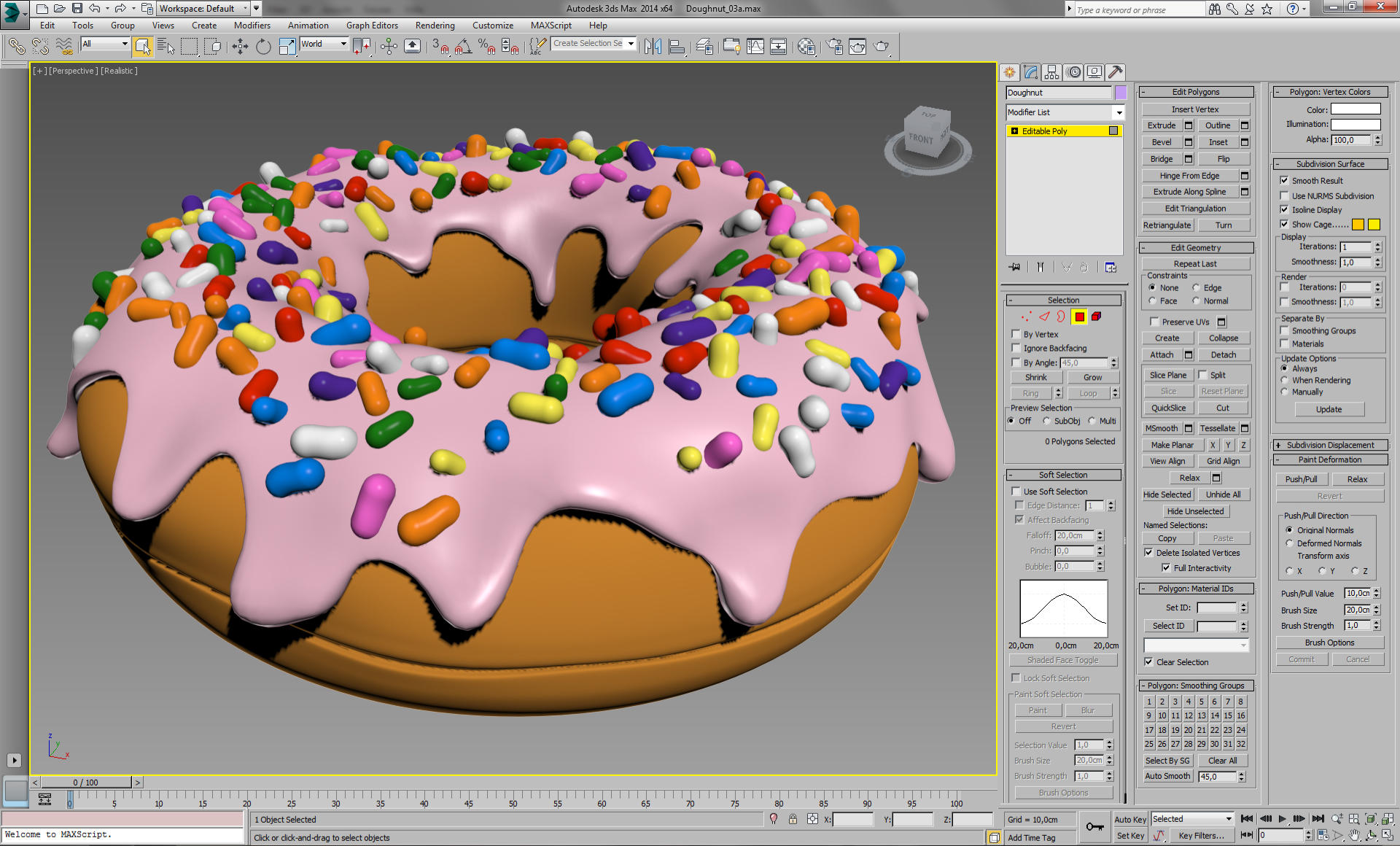Open the Graph Editors menu
Screen dimensions: 1400x846
372,26
